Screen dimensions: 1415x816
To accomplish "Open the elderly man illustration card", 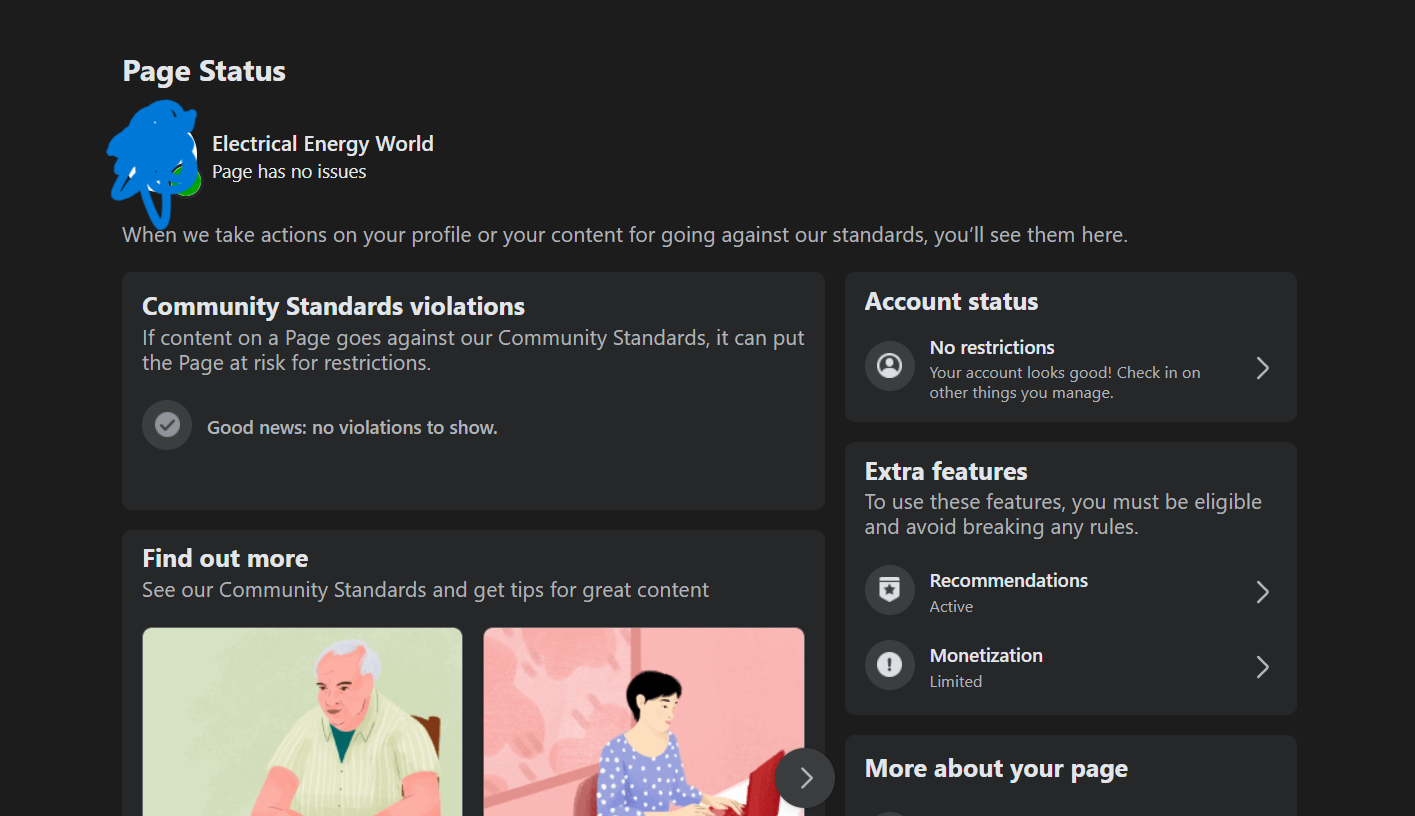I will tap(302, 722).
